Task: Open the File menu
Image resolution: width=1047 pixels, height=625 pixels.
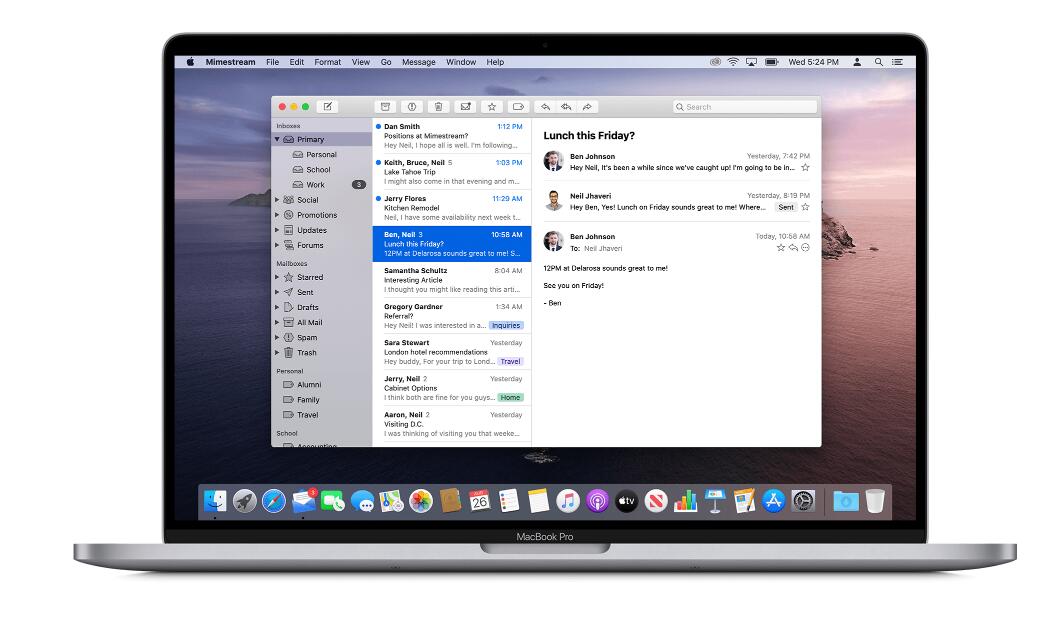Action: coord(272,62)
